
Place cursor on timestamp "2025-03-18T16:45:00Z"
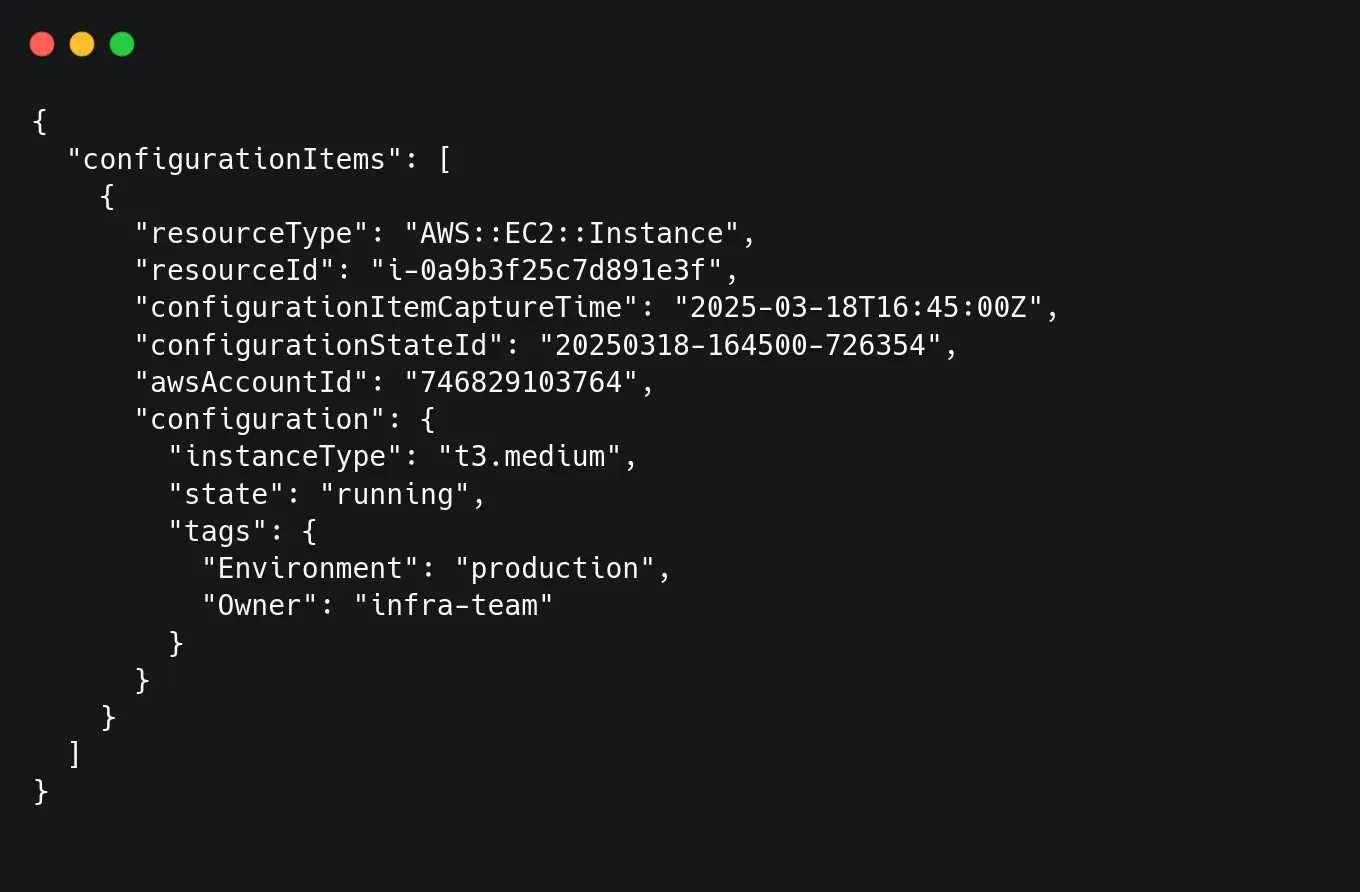click(858, 308)
